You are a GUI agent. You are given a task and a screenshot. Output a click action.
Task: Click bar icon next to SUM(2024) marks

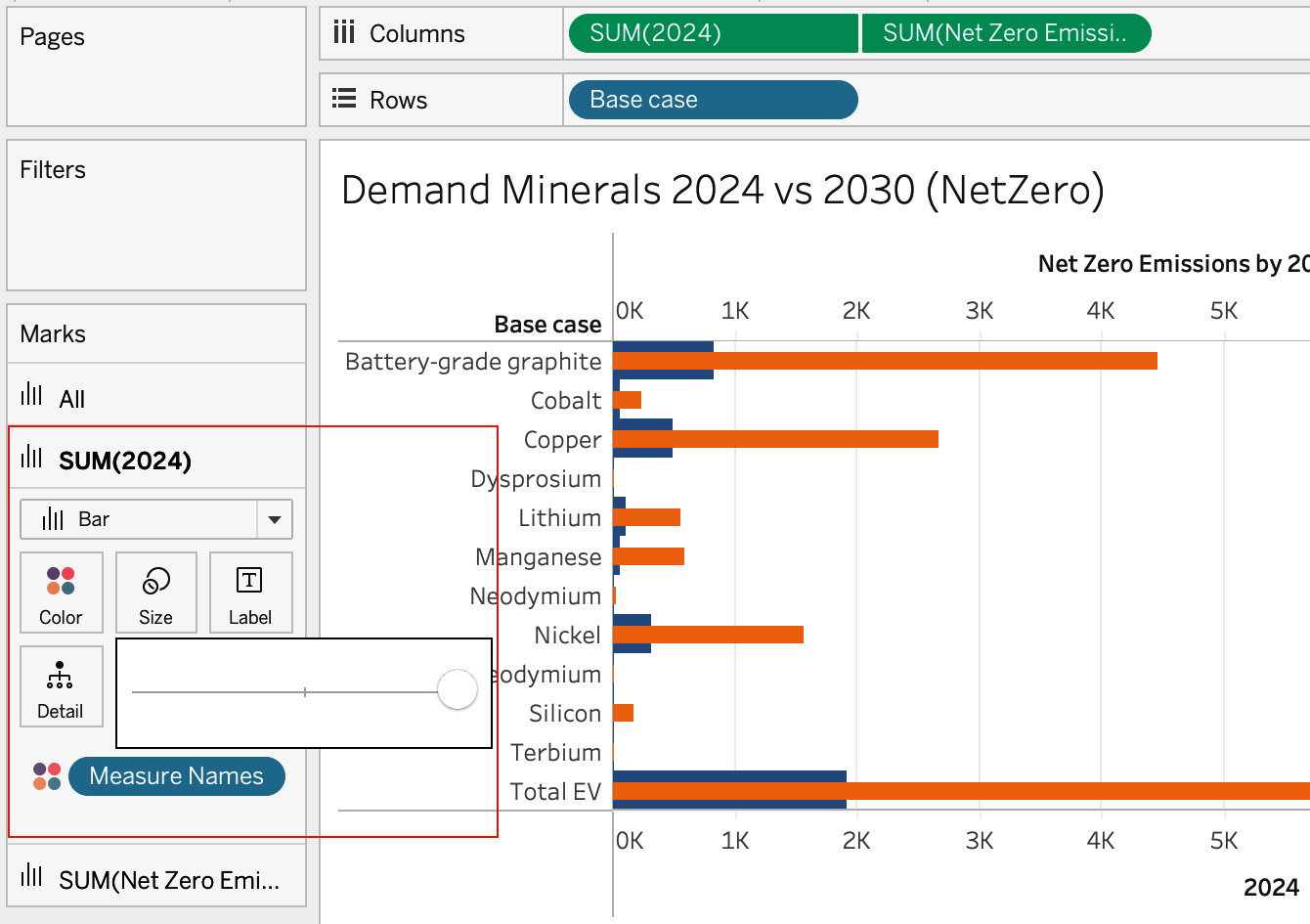coord(32,457)
